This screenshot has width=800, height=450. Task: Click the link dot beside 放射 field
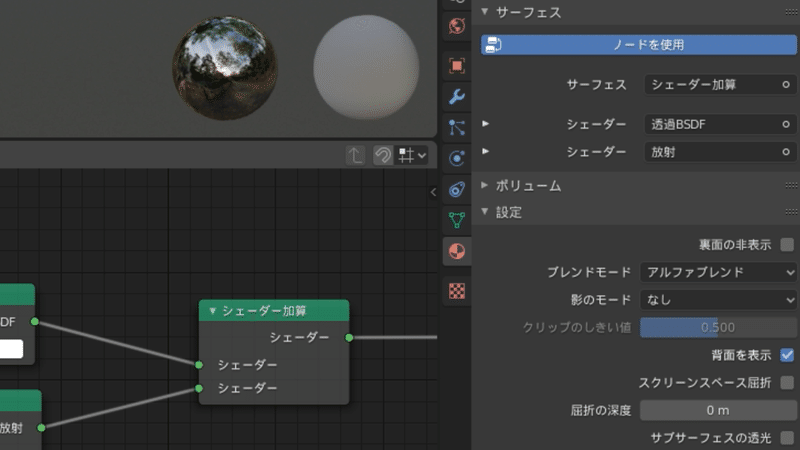point(786,152)
